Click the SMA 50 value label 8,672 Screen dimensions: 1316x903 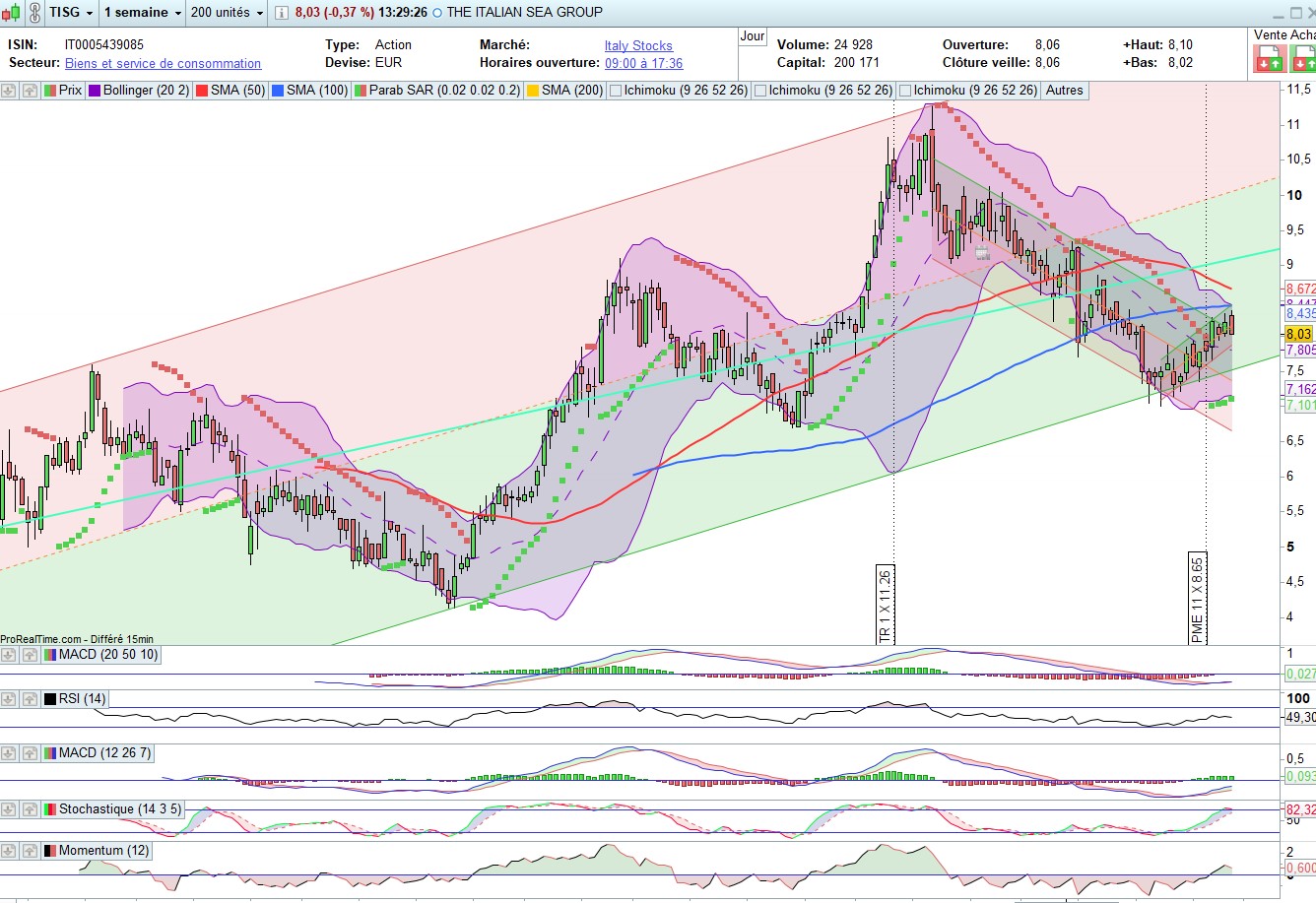pyautogui.click(x=1300, y=290)
